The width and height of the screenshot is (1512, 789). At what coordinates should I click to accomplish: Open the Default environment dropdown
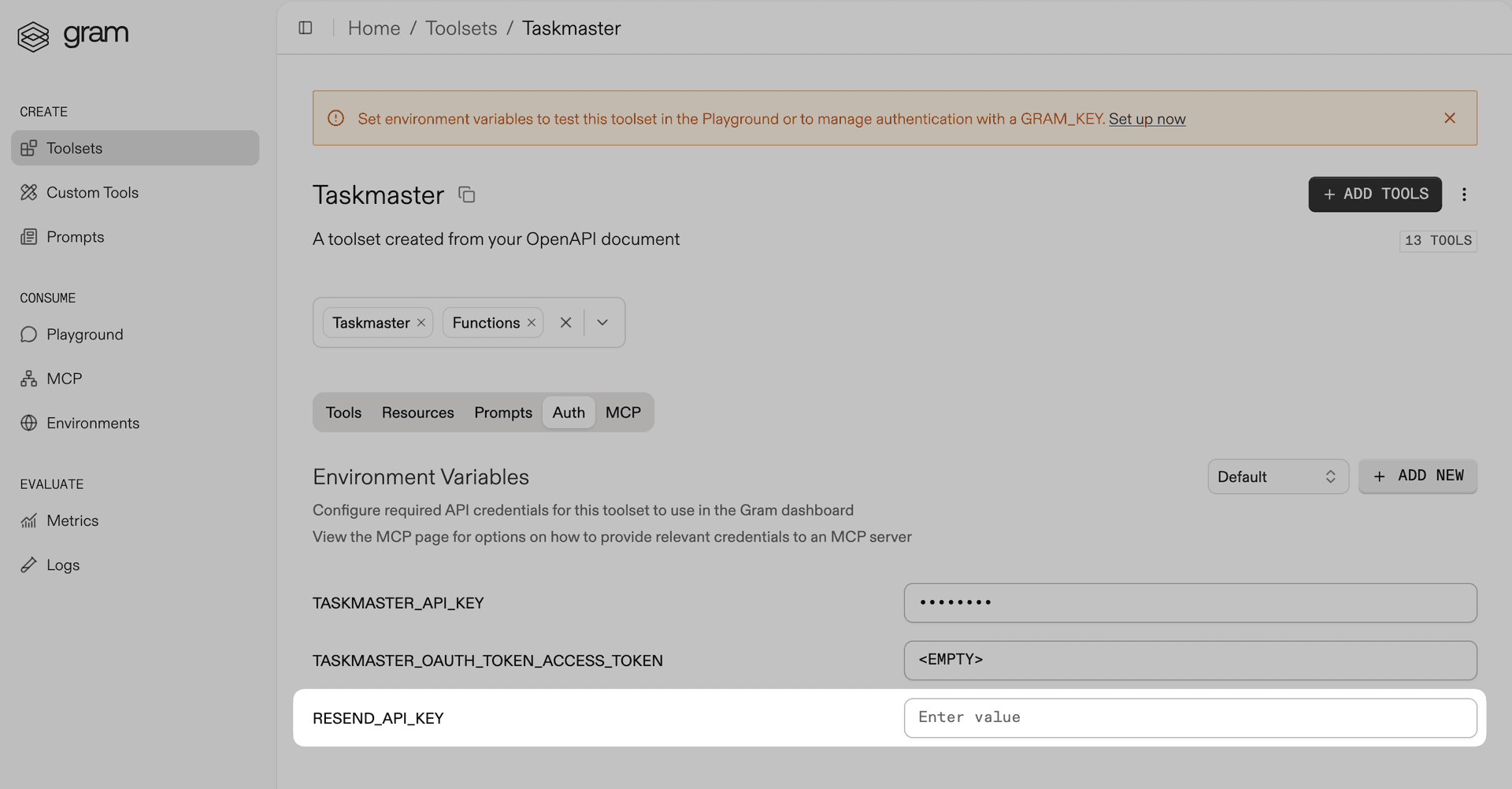[1277, 476]
